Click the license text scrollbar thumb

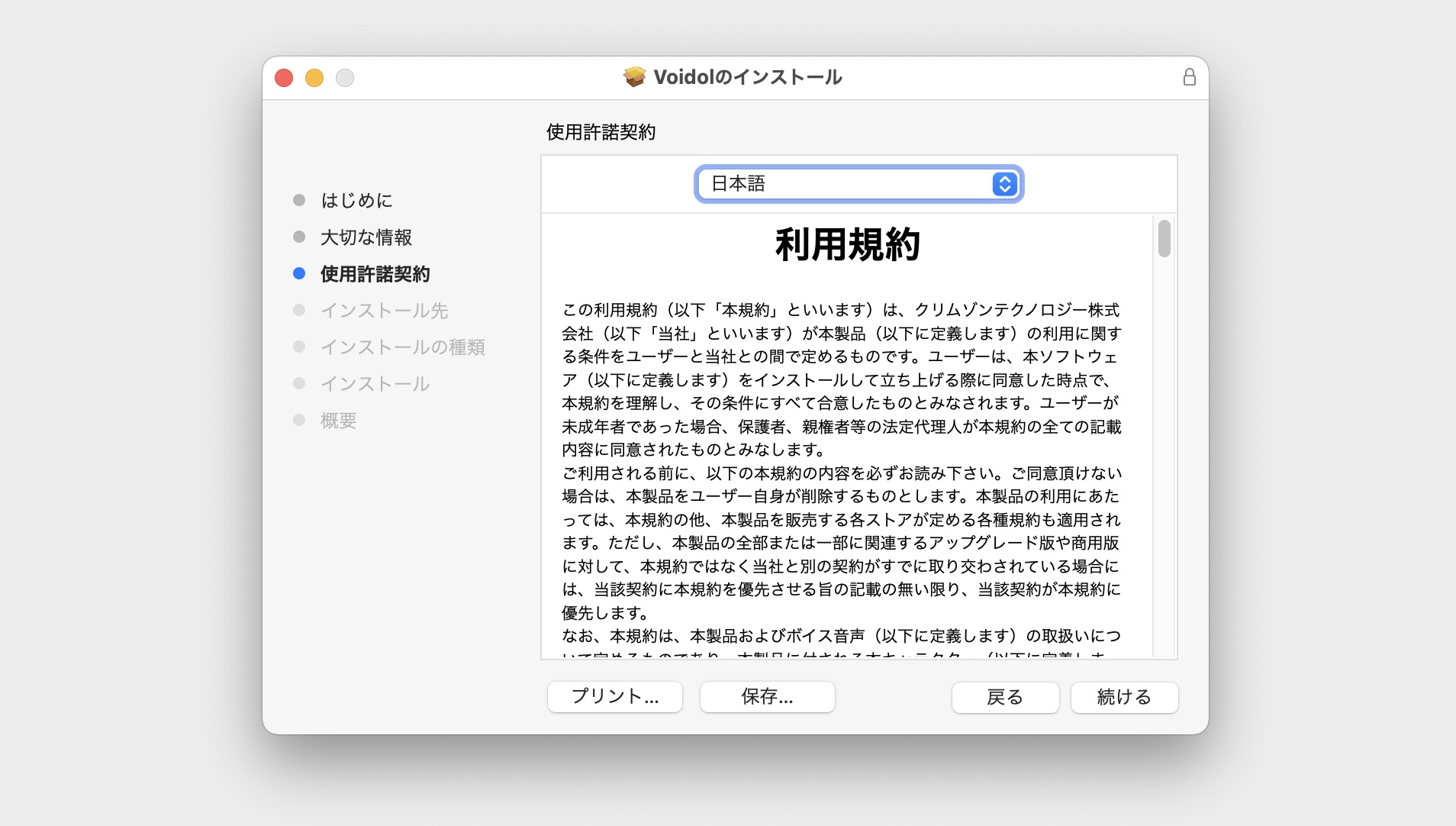click(x=1164, y=239)
